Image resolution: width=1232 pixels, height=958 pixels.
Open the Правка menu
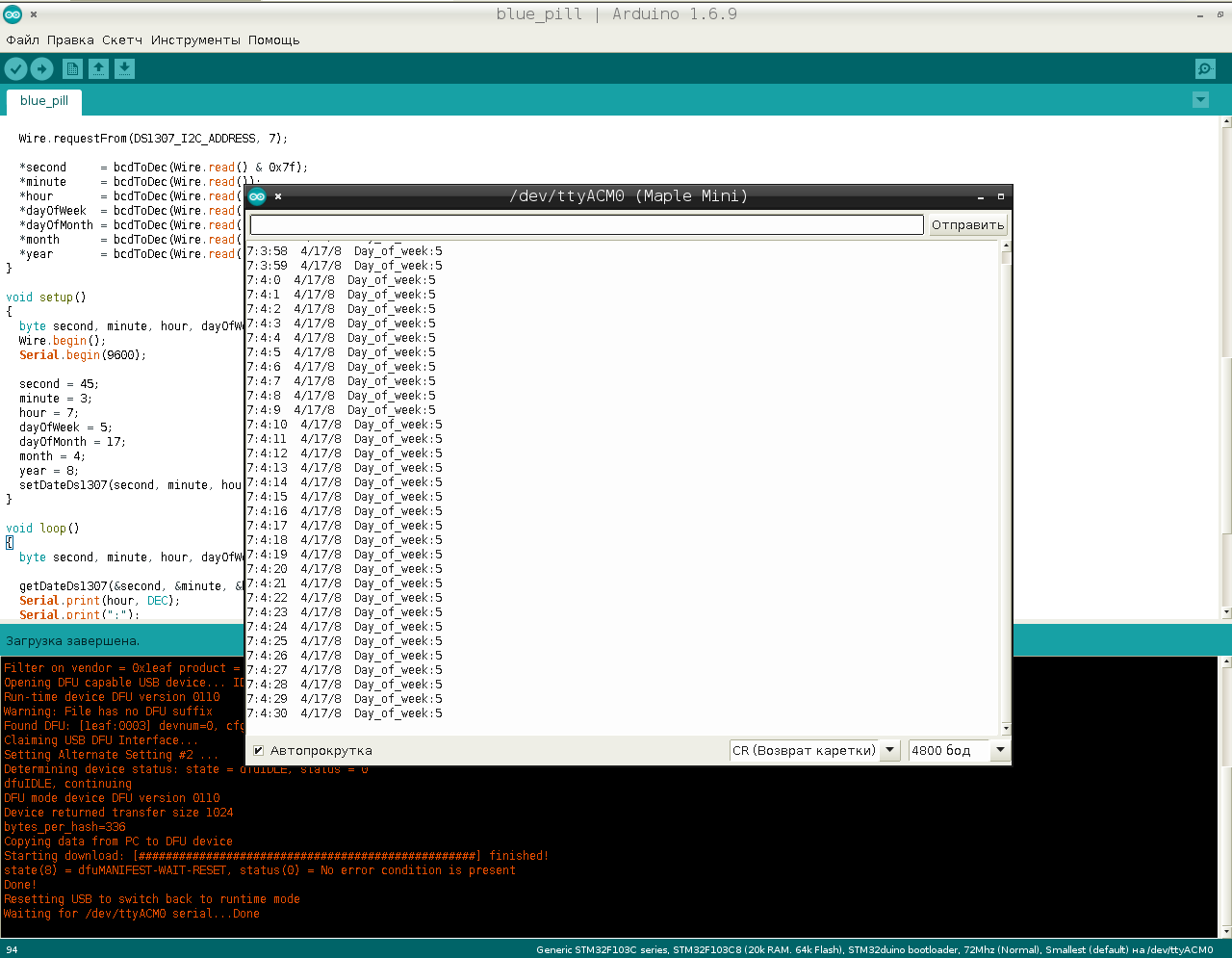(70, 40)
